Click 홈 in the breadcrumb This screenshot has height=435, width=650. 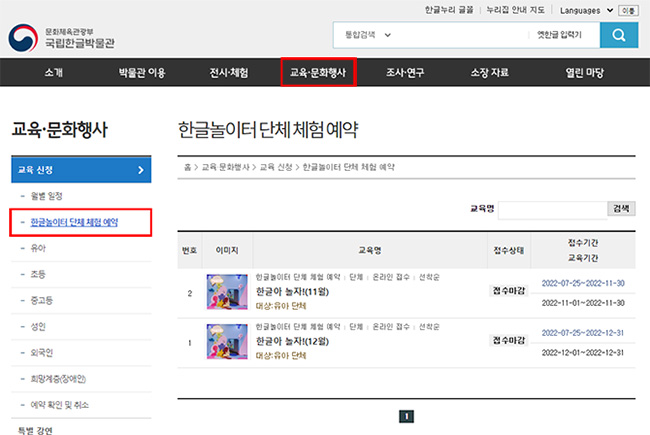(x=188, y=167)
